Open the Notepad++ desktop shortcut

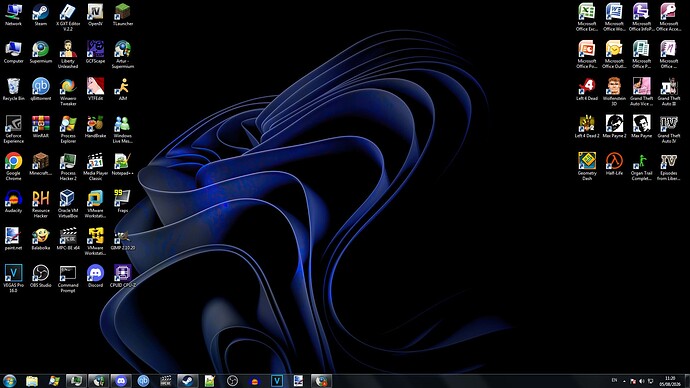pos(122,165)
